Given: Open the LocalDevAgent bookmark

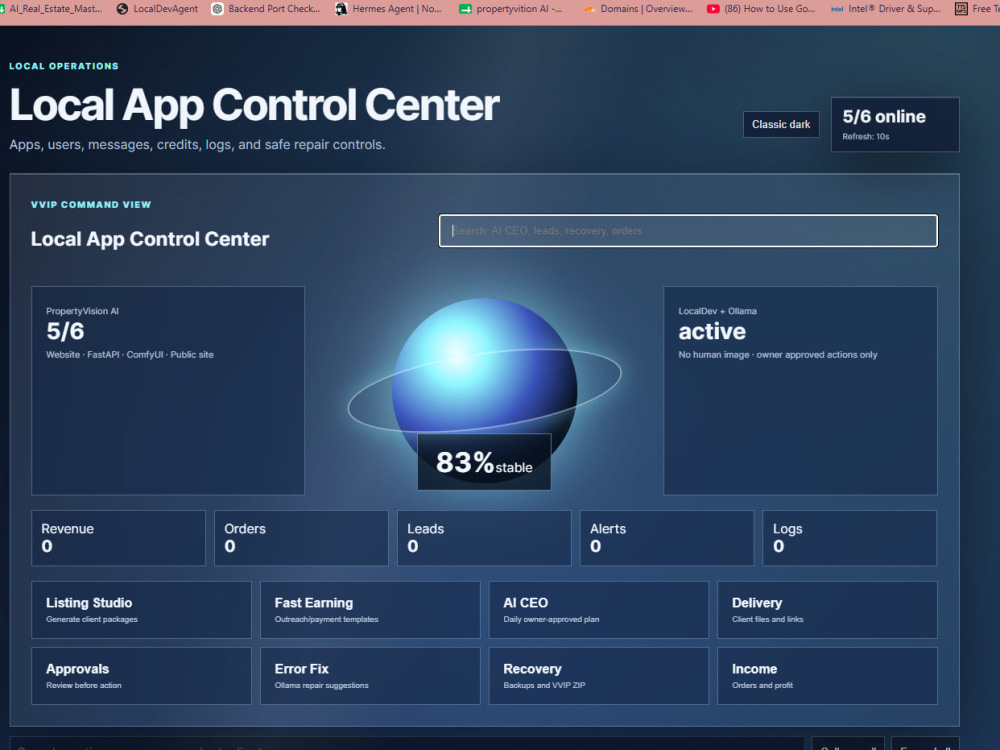Looking at the screenshot, I should tap(158, 9).
